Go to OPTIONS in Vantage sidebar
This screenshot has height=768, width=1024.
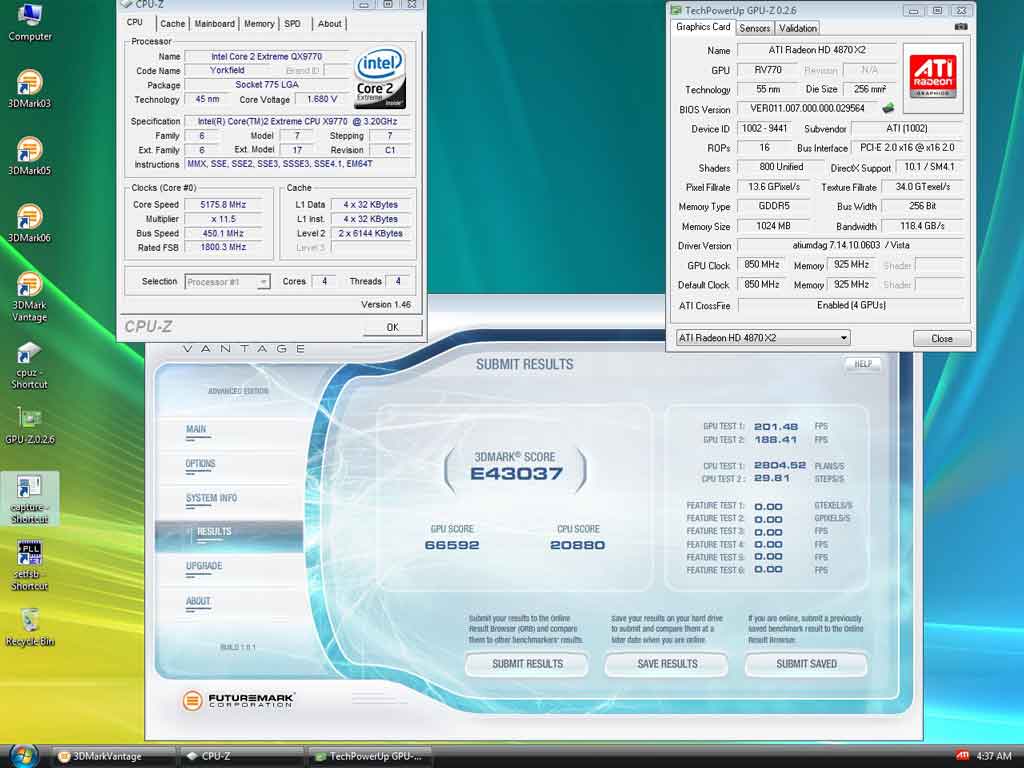pyautogui.click(x=200, y=464)
